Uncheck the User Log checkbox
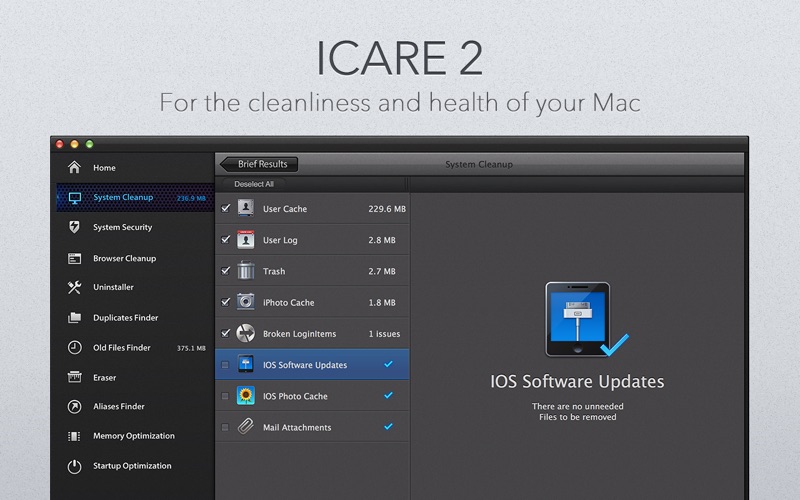The height and width of the screenshot is (500, 800). [x=226, y=239]
